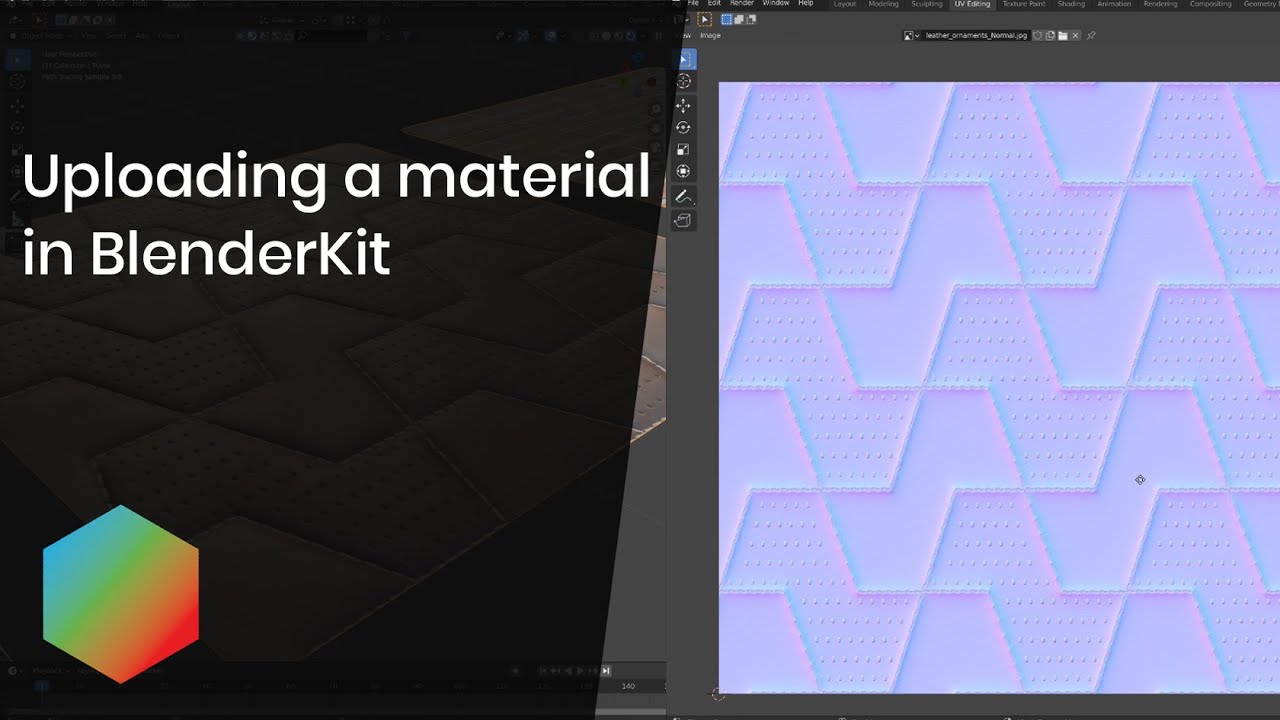Set selection mode to subtract selection

(x=751, y=19)
